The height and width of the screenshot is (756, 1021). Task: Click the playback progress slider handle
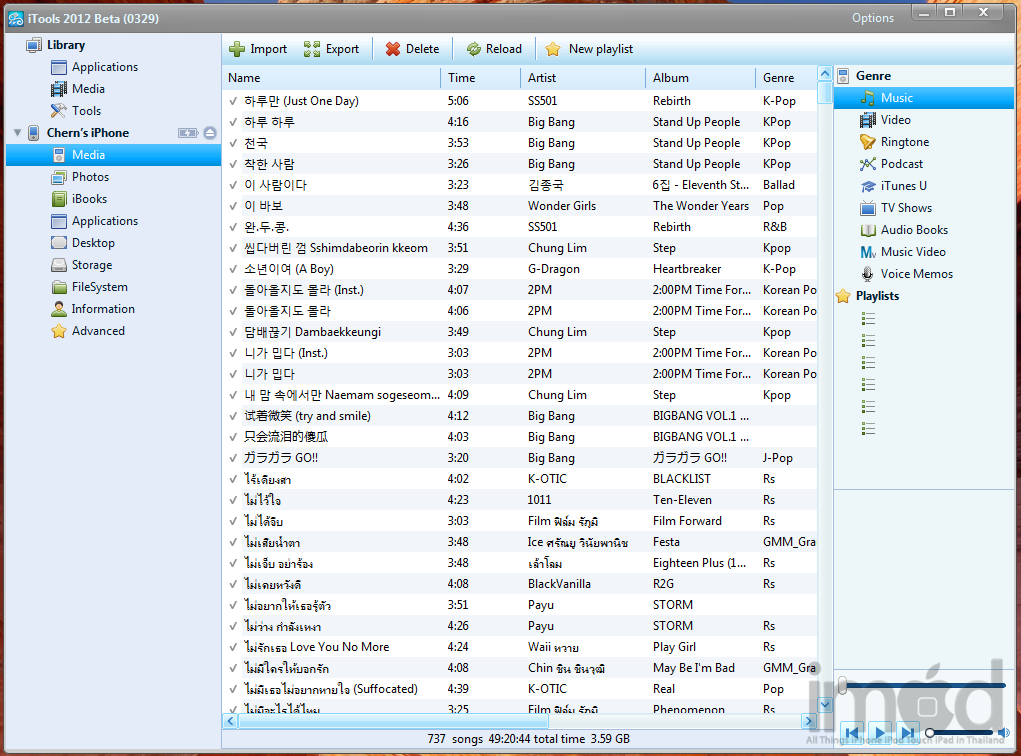[x=843, y=685]
